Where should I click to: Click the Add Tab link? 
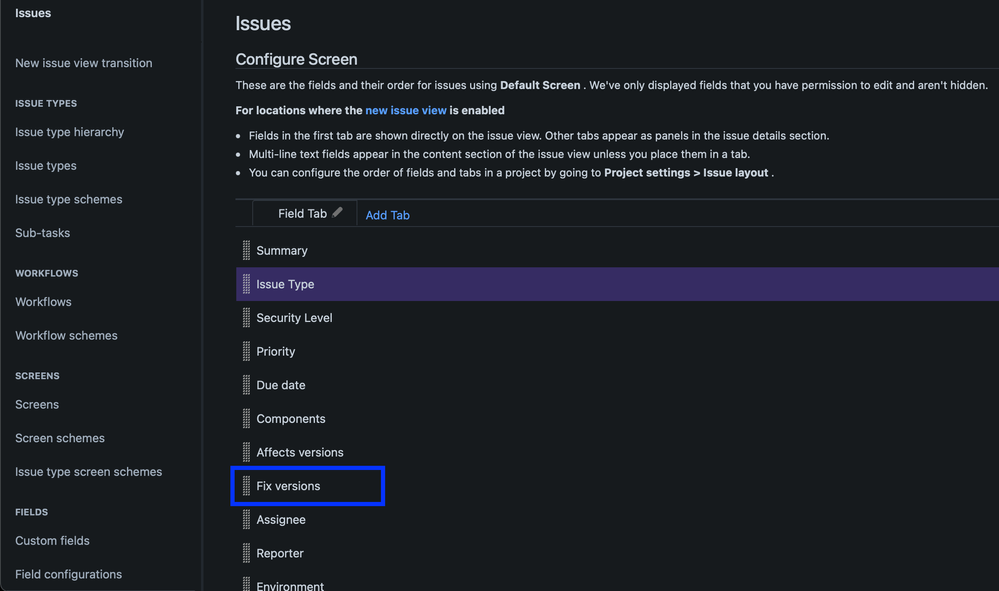point(387,215)
